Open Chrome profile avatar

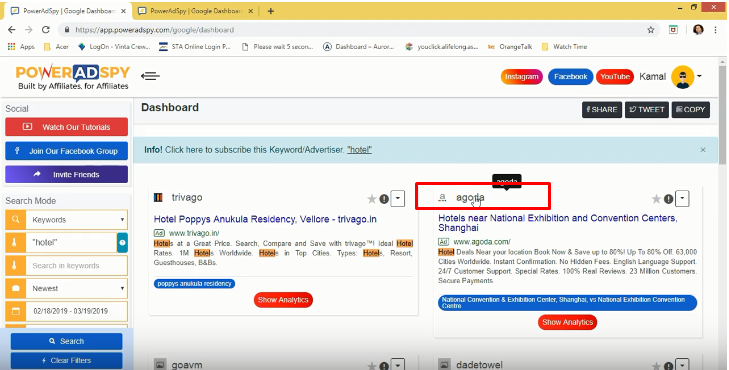click(698, 30)
